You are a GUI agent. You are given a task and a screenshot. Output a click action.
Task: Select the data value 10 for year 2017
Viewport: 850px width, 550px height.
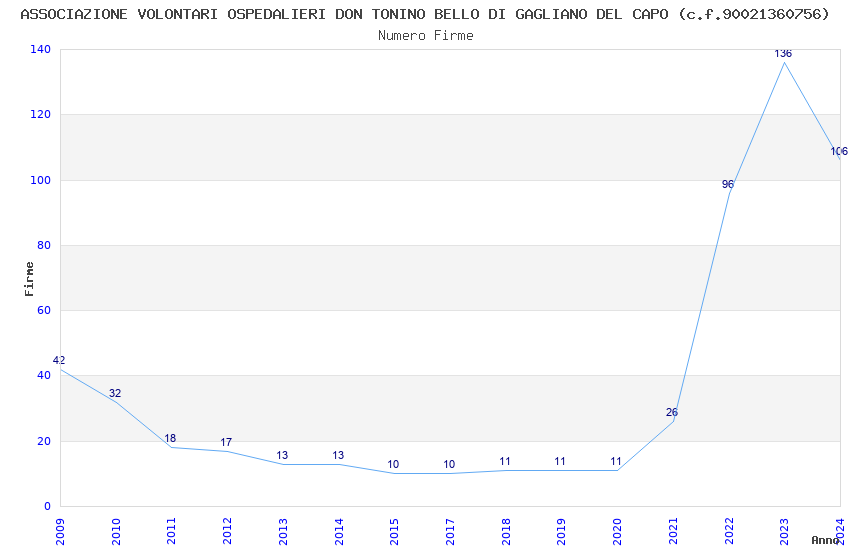pos(449,464)
